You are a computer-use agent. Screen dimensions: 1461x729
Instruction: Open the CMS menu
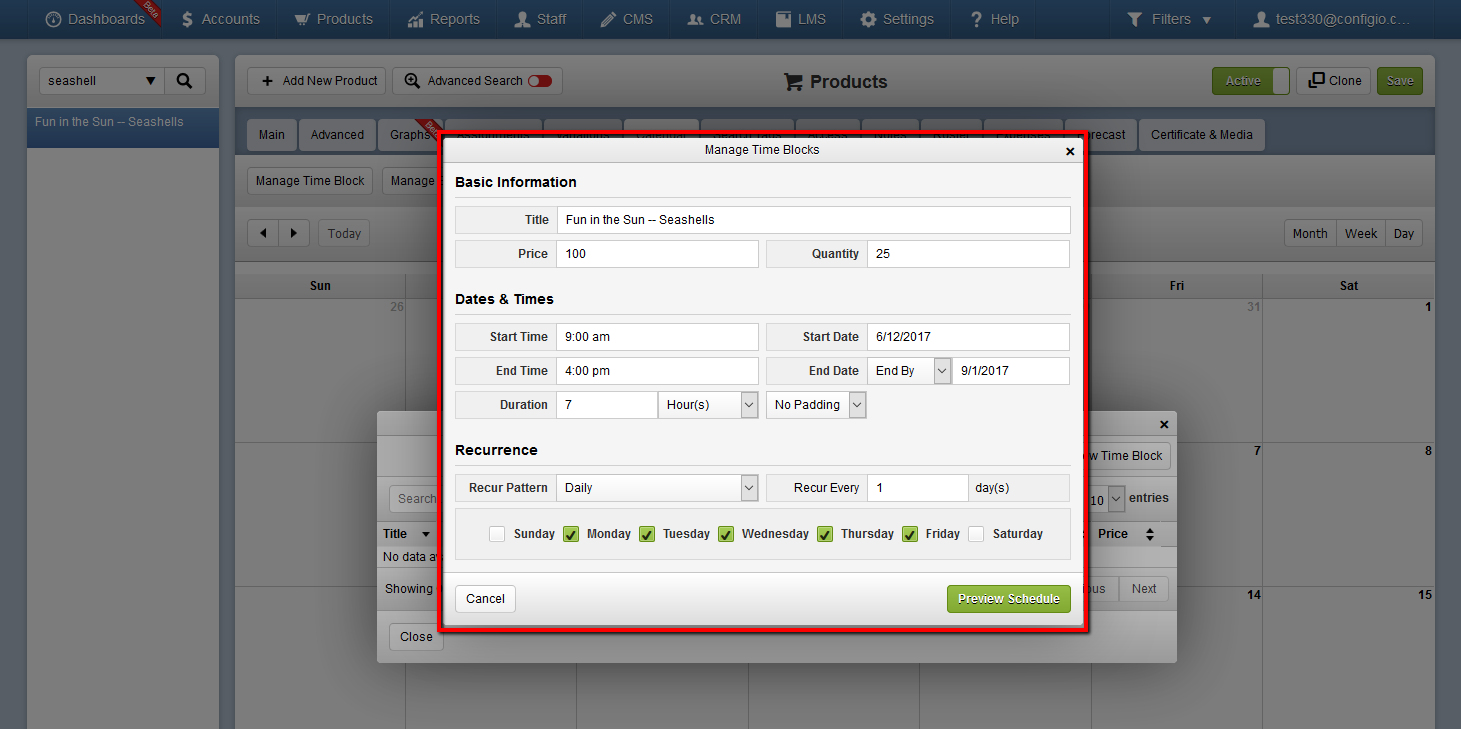627,19
